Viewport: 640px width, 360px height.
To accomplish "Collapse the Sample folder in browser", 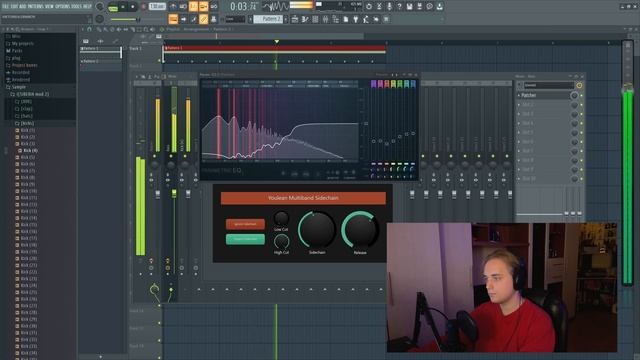I will (18, 87).
